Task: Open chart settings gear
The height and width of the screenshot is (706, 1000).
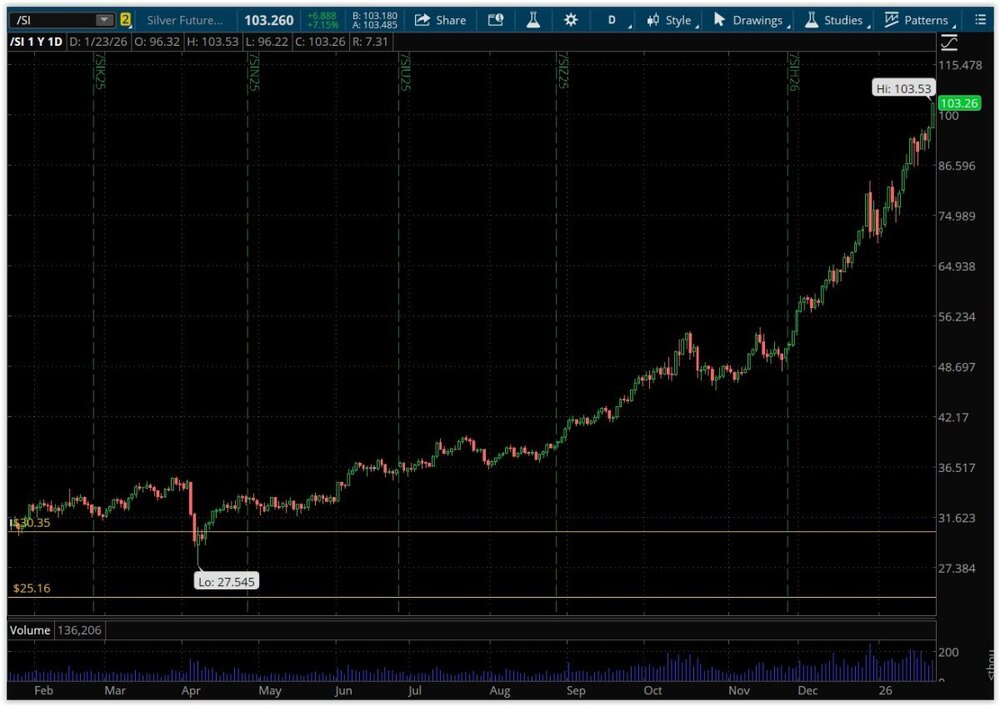Action: click(570, 20)
